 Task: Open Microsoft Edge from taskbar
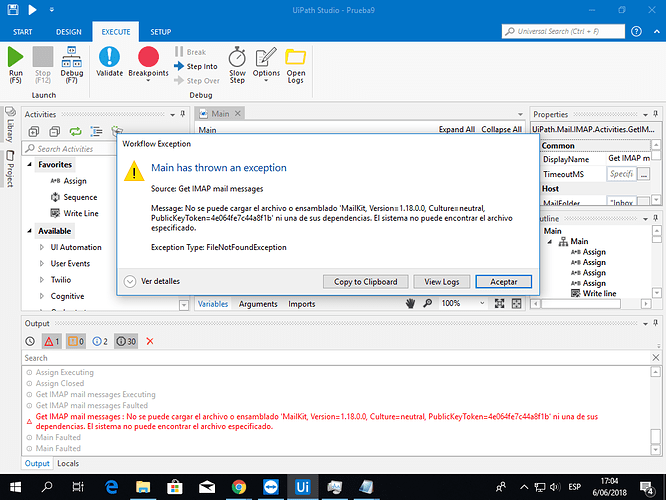pos(111,487)
